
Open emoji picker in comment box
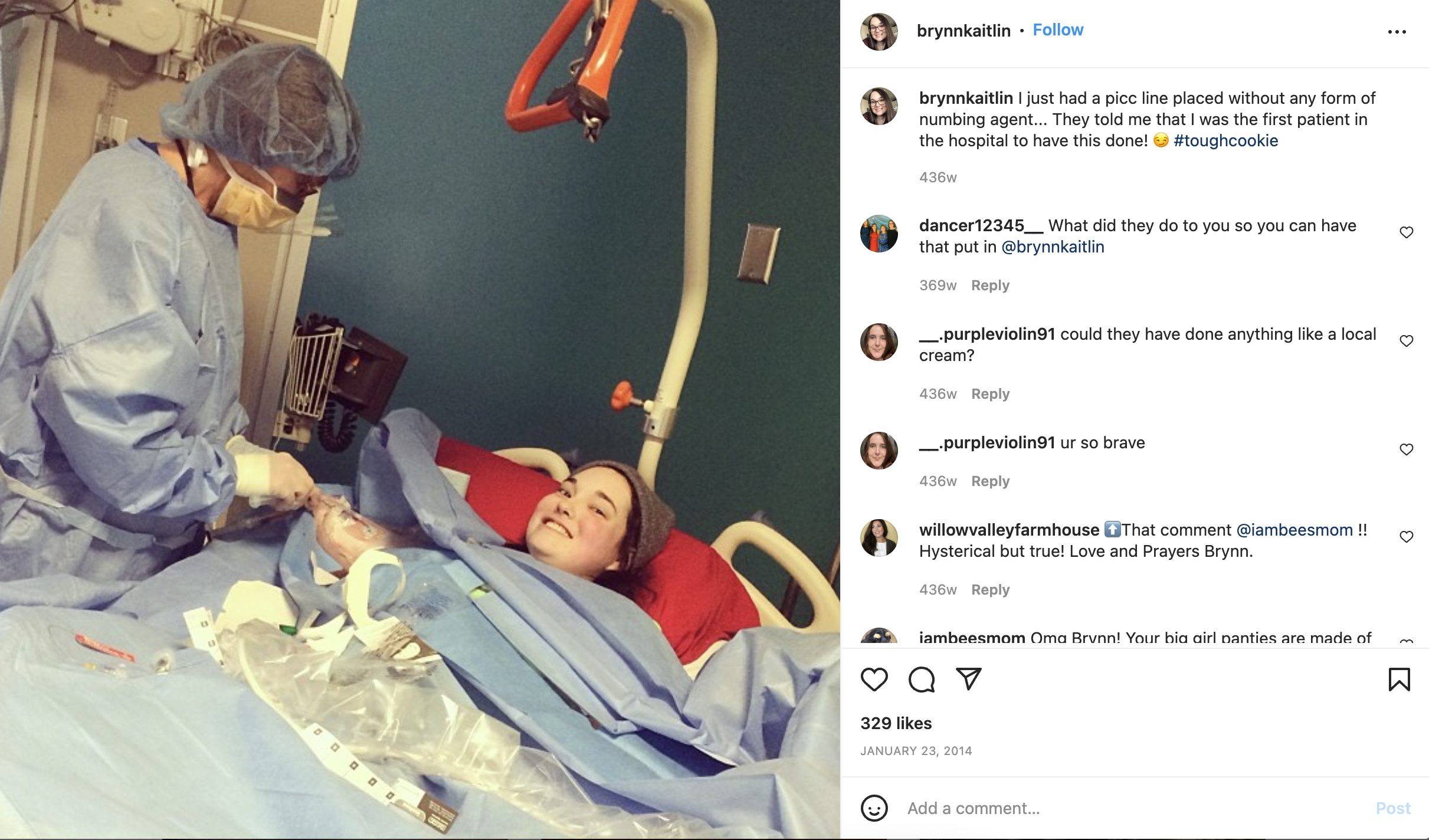(874, 808)
